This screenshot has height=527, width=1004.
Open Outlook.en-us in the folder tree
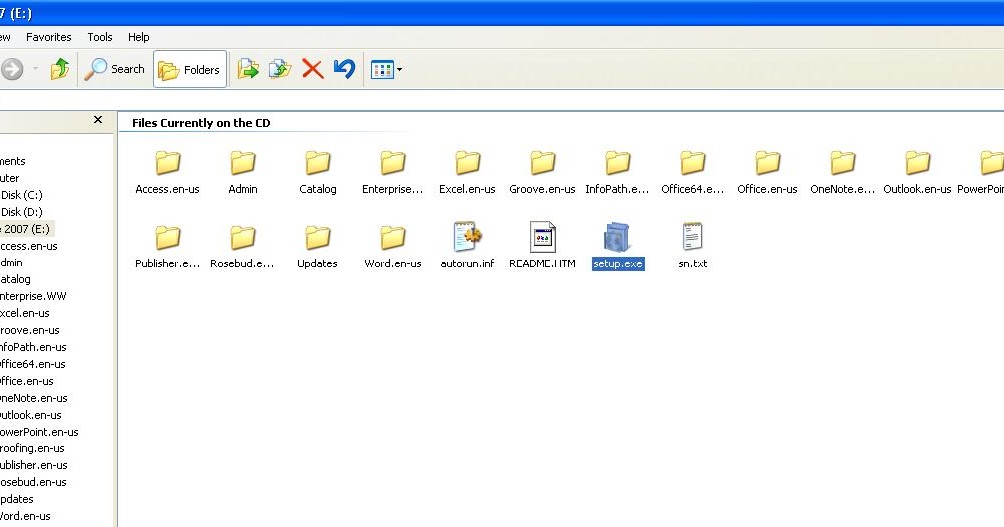pos(31,415)
